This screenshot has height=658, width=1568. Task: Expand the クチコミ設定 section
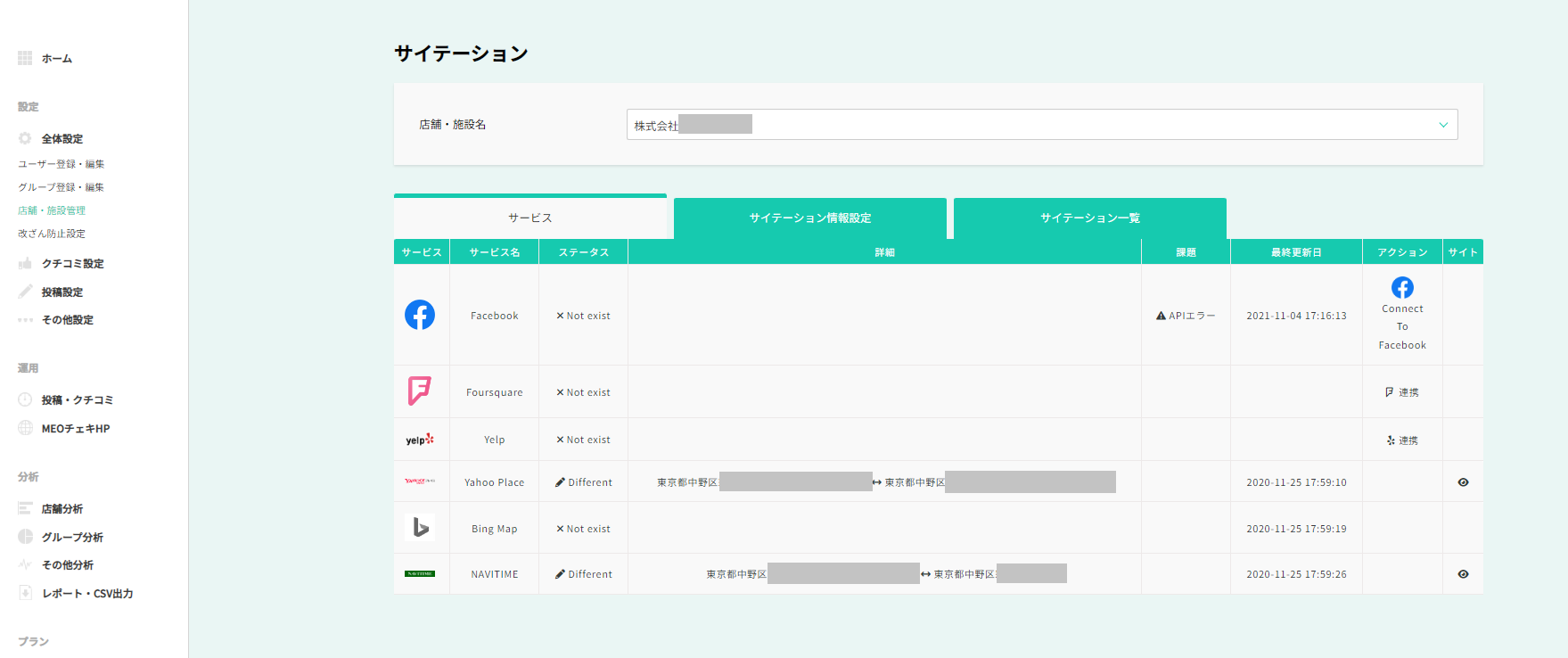[72, 264]
